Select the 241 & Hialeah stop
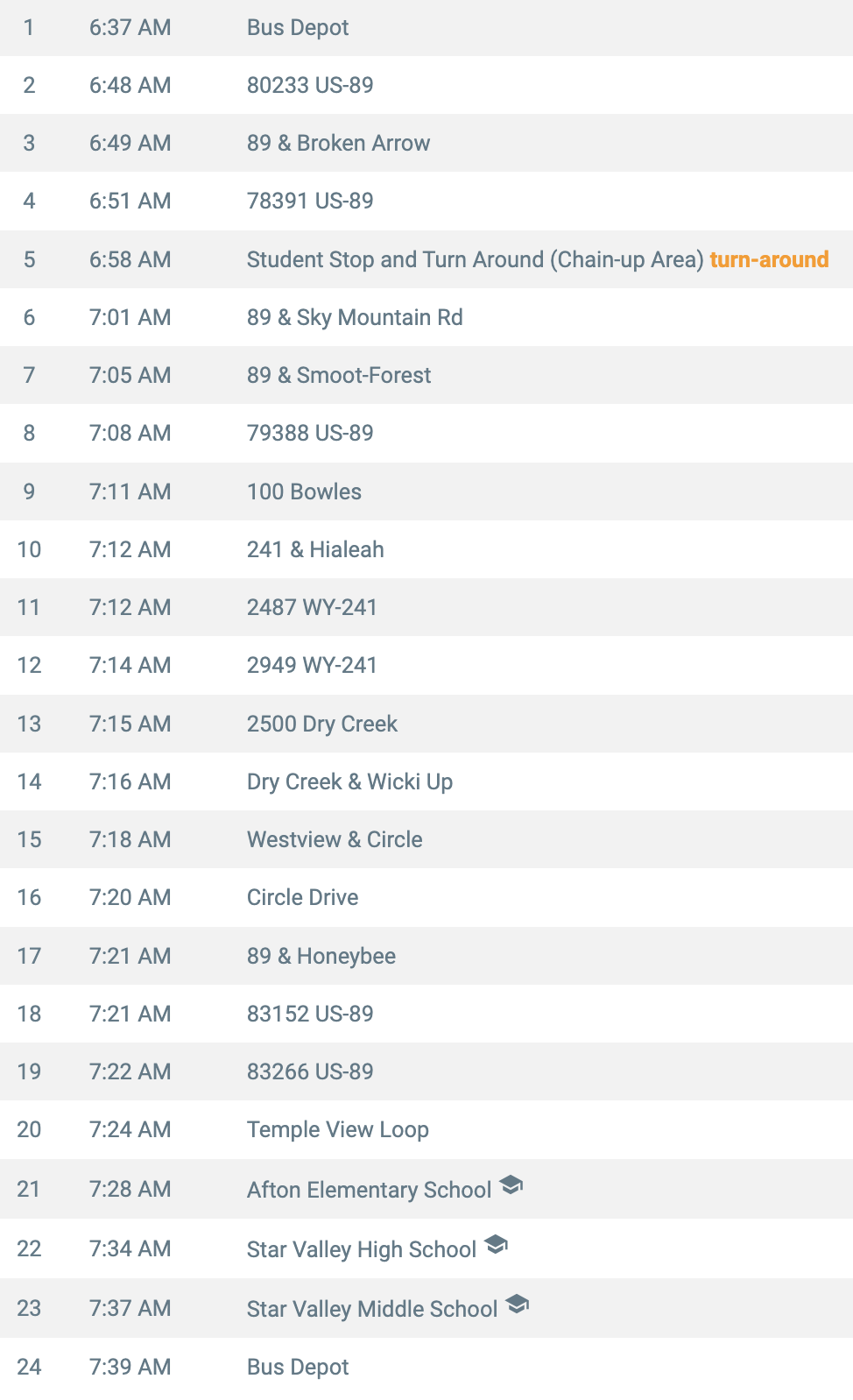 tap(426, 549)
